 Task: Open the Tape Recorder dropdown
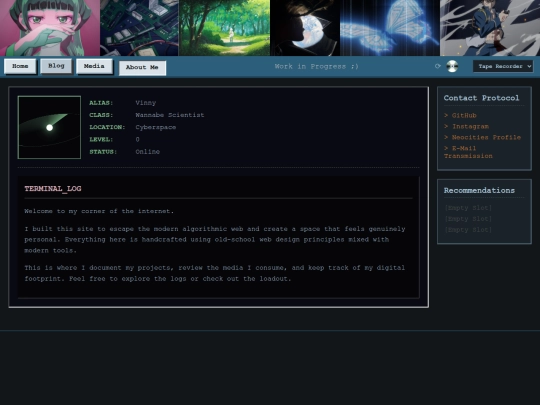click(x=503, y=66)
